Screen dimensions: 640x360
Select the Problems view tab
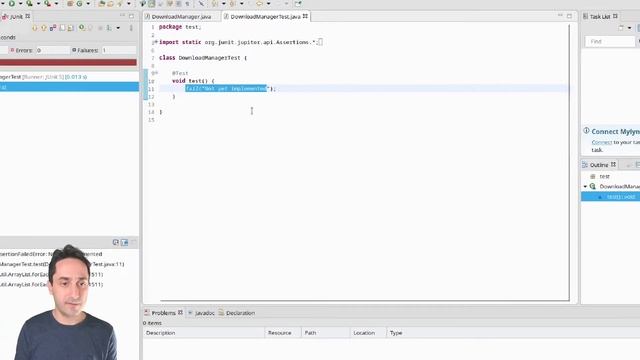[163, 313]
